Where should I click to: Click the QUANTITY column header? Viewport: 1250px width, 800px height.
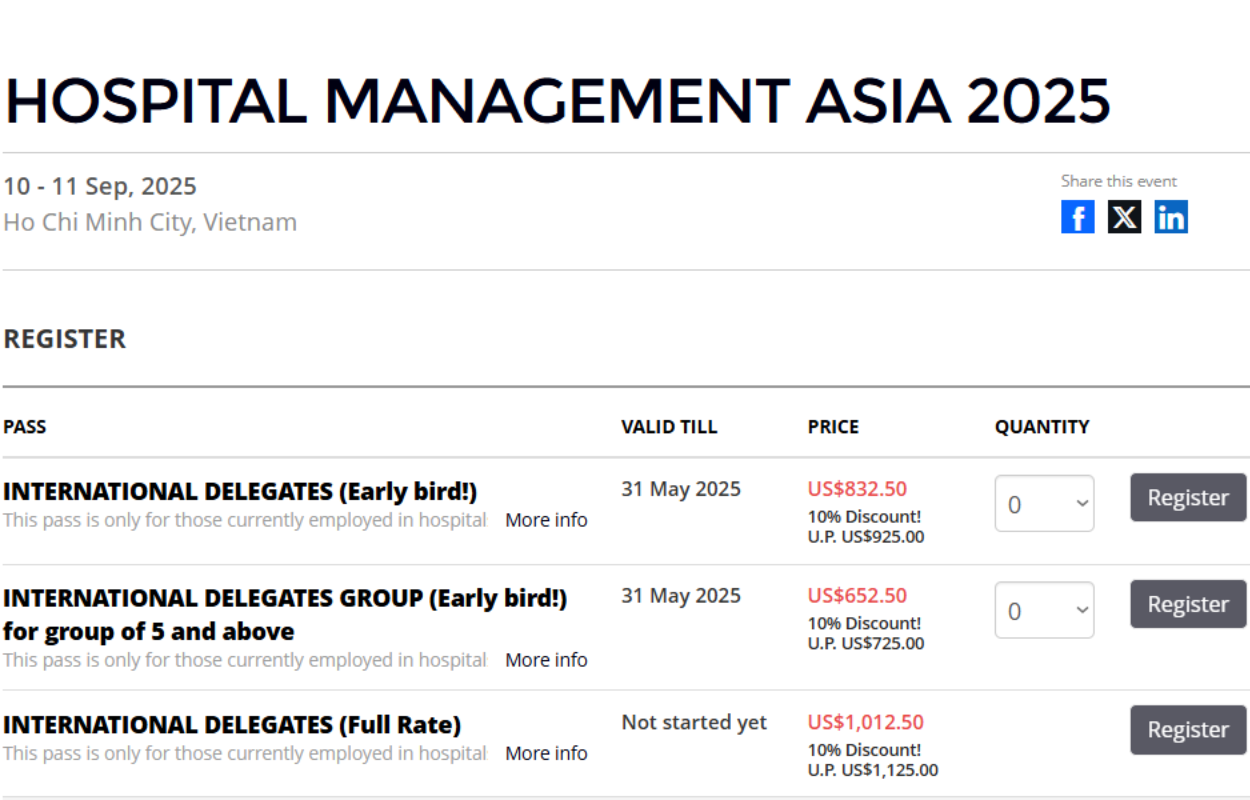click(x=1042, y=427)
